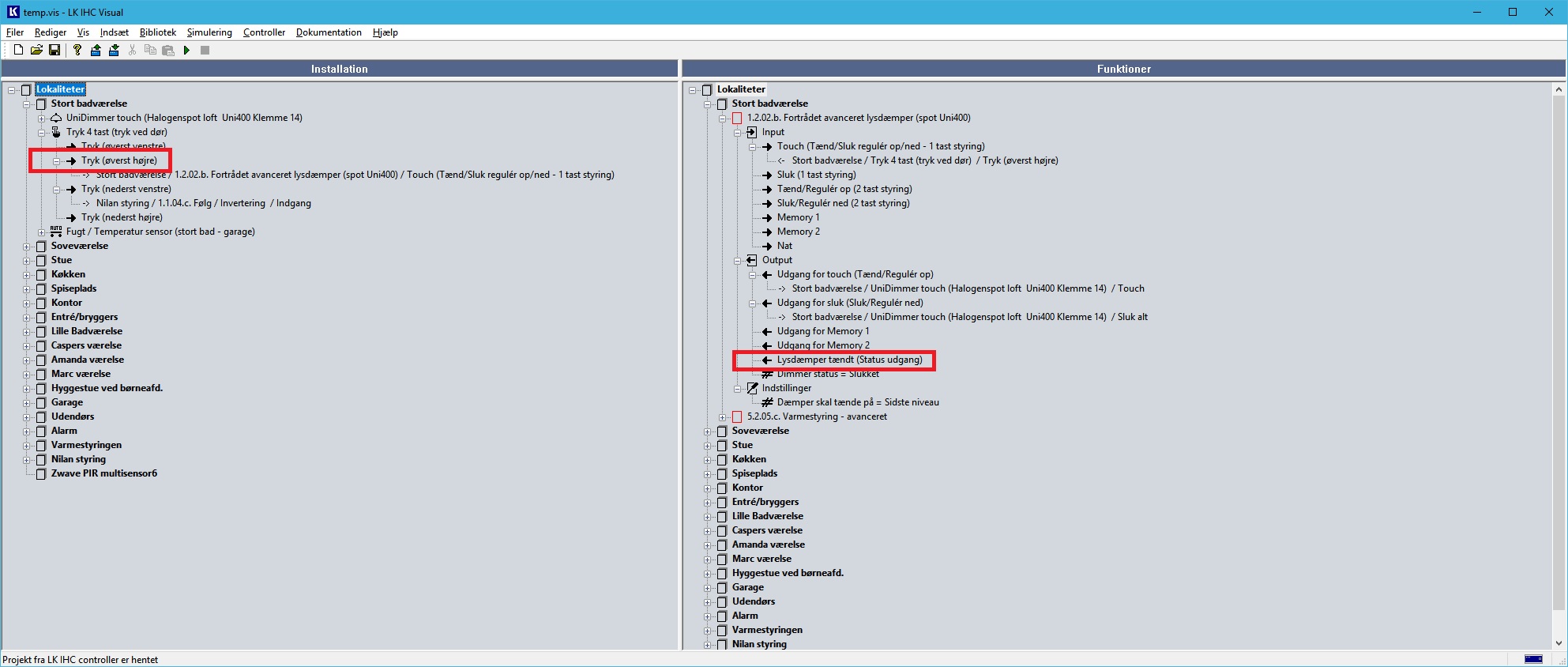The width and height of the screenshot is (1568, 667).
Task: Click the New project toolbar icon
Action: tap(18, 51)
